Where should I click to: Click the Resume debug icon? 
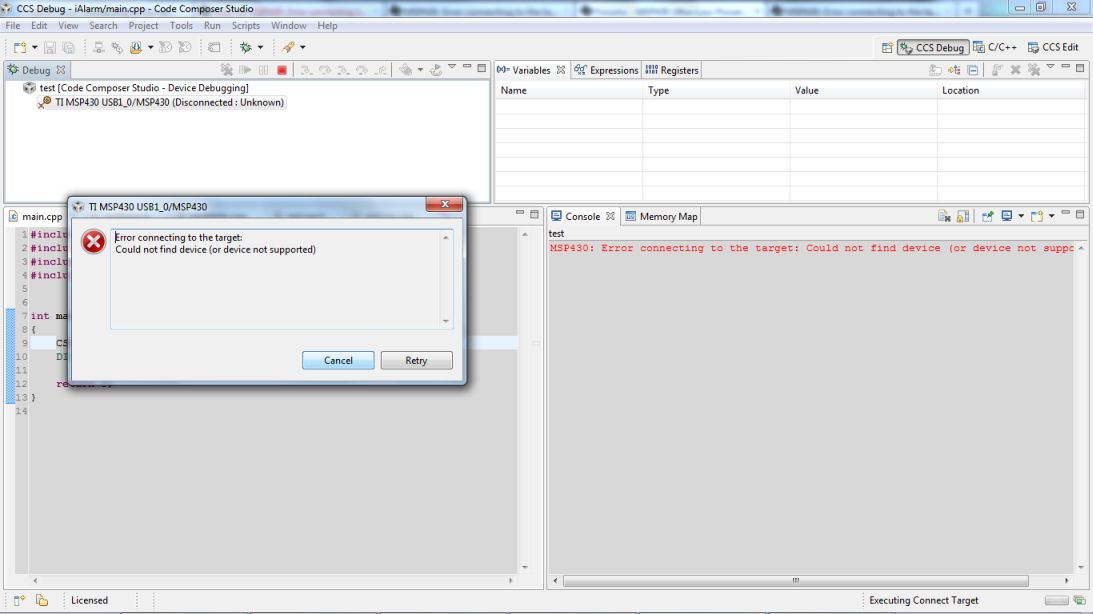click(247, 68)
